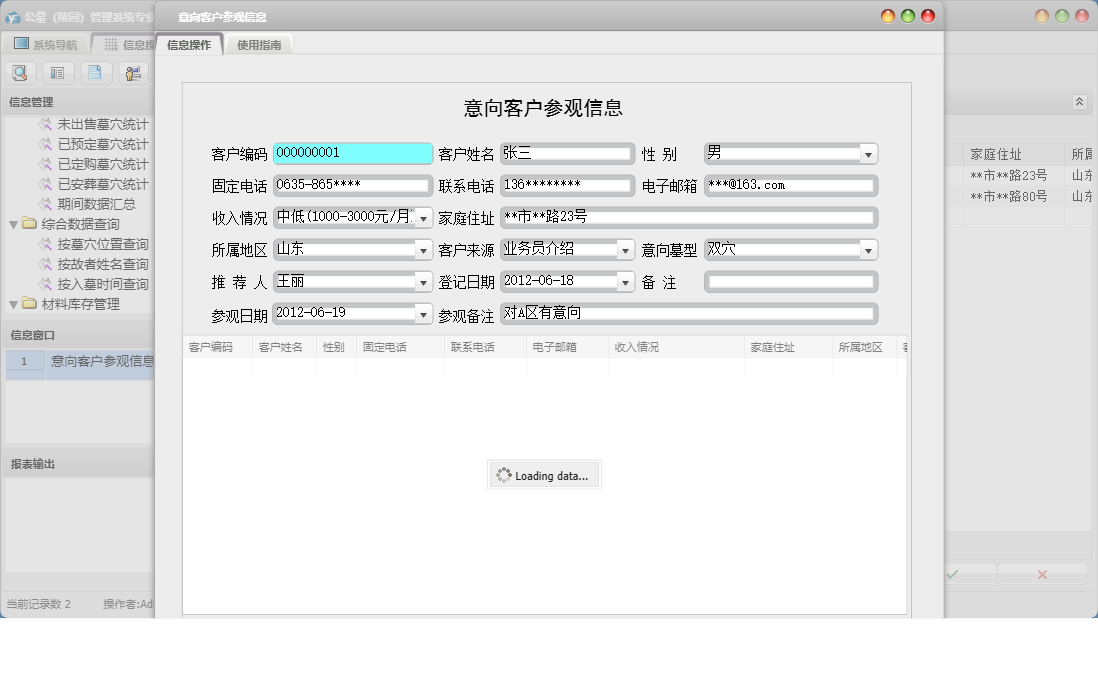Screen dimensions: 1098x695
Task: Click the document icon in the toolbar
Action: (94, 72)
